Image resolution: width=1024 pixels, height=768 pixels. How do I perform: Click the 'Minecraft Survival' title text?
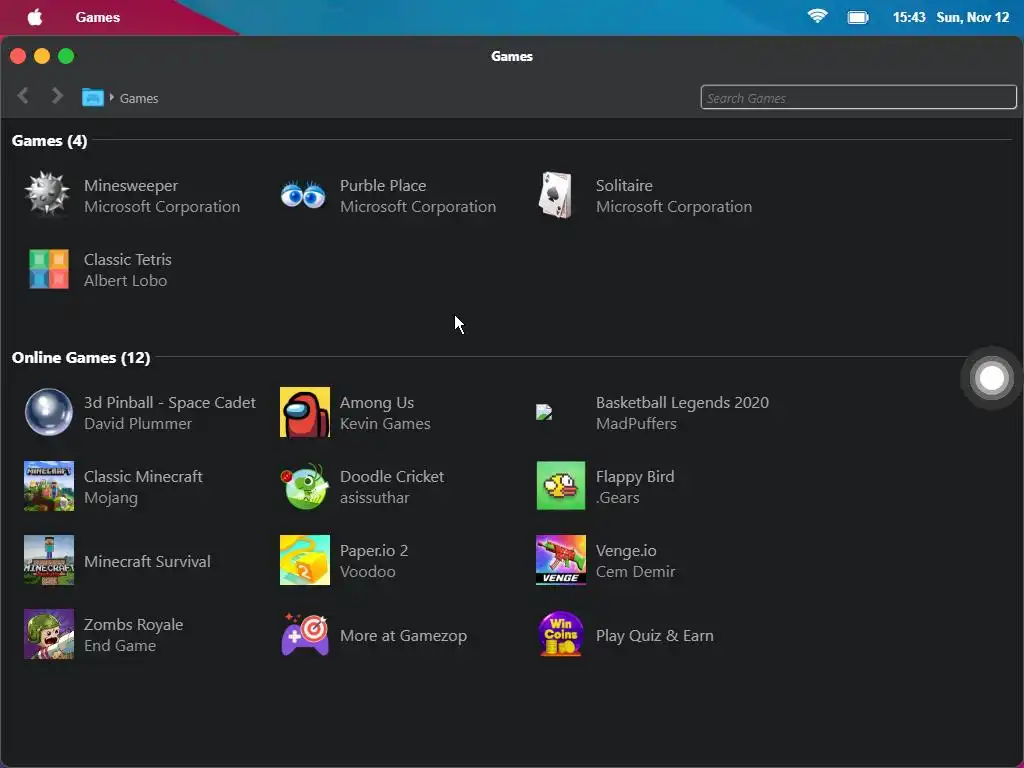pyautogui.click(x=147, y=562)
